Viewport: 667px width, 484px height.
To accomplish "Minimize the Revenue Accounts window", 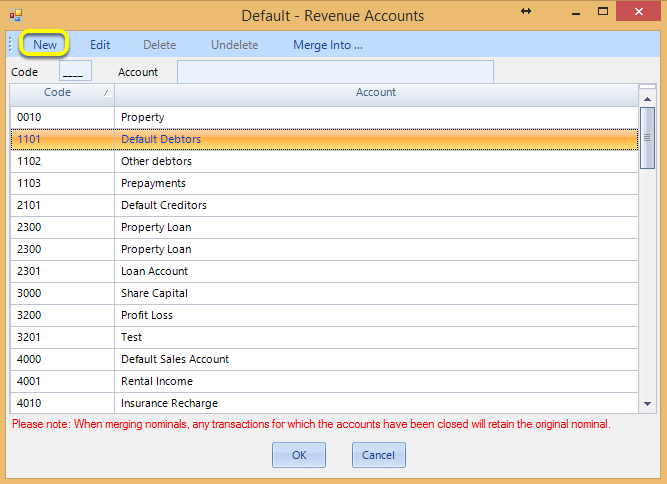I will pos(576,13).
